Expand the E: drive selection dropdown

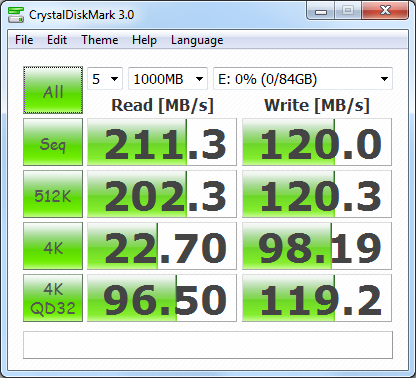click(x=303, y=79)
